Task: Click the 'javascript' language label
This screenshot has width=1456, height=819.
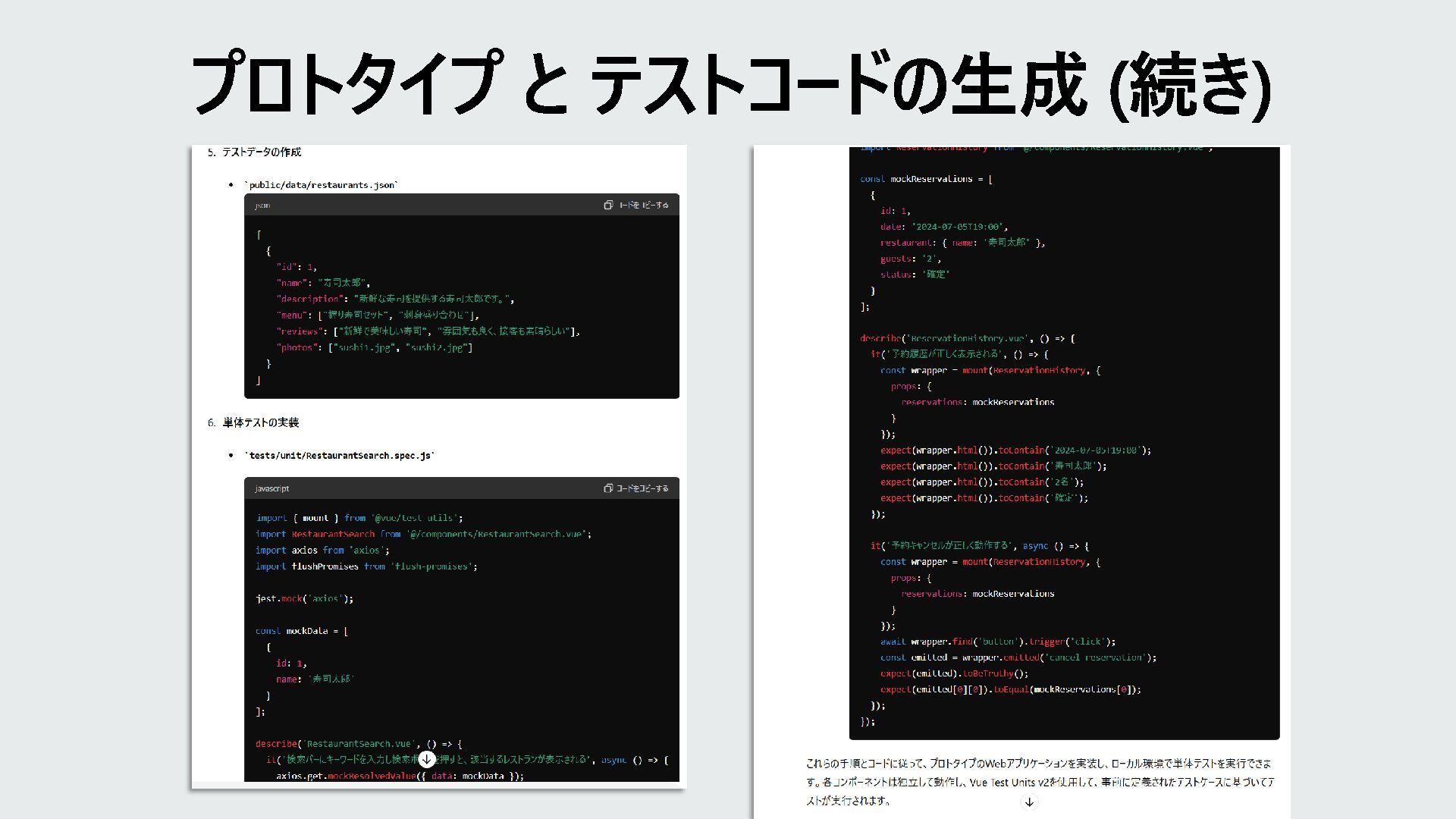Action: click(271, 488)
